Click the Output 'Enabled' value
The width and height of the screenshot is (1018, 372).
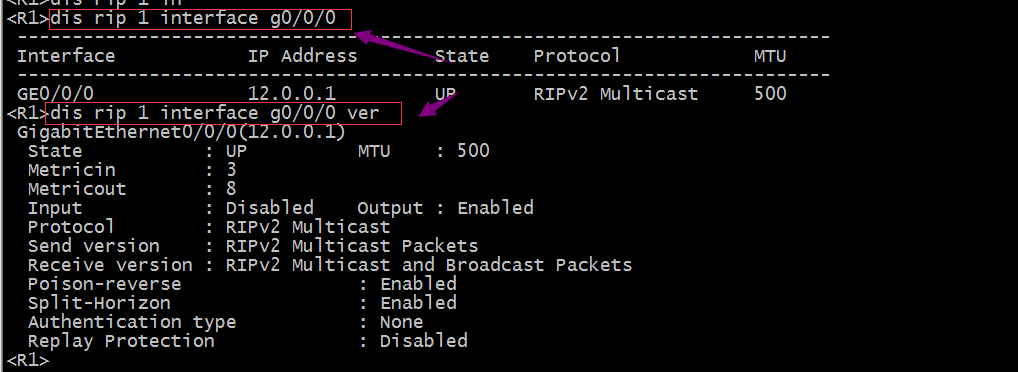click(x=495, y=208)
